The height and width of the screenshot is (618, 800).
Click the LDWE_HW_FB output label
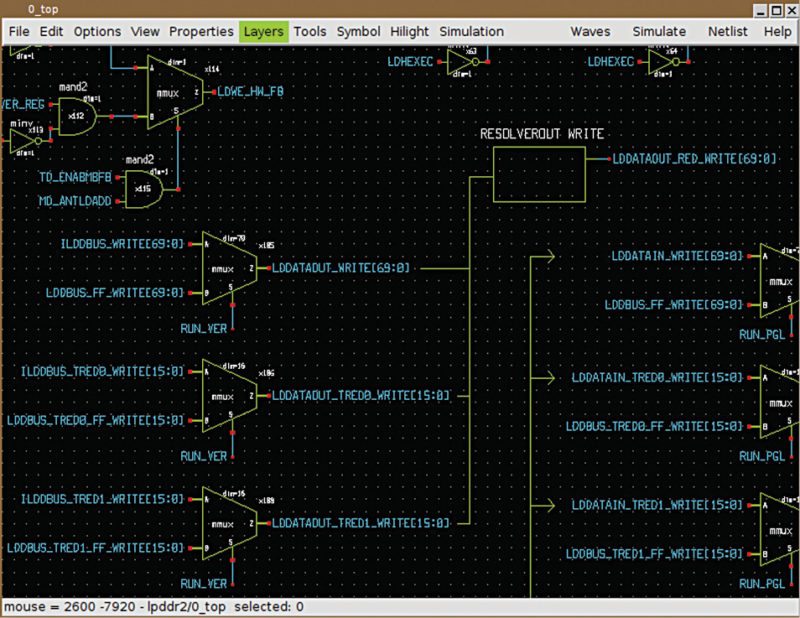244,91
